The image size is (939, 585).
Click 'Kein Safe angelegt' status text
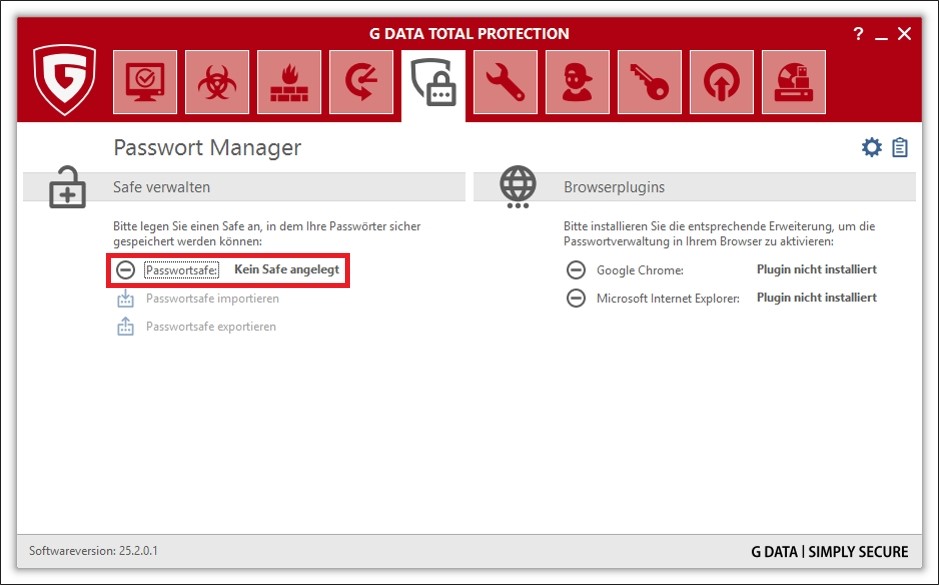pyautogui.click(x=287, y=269)
